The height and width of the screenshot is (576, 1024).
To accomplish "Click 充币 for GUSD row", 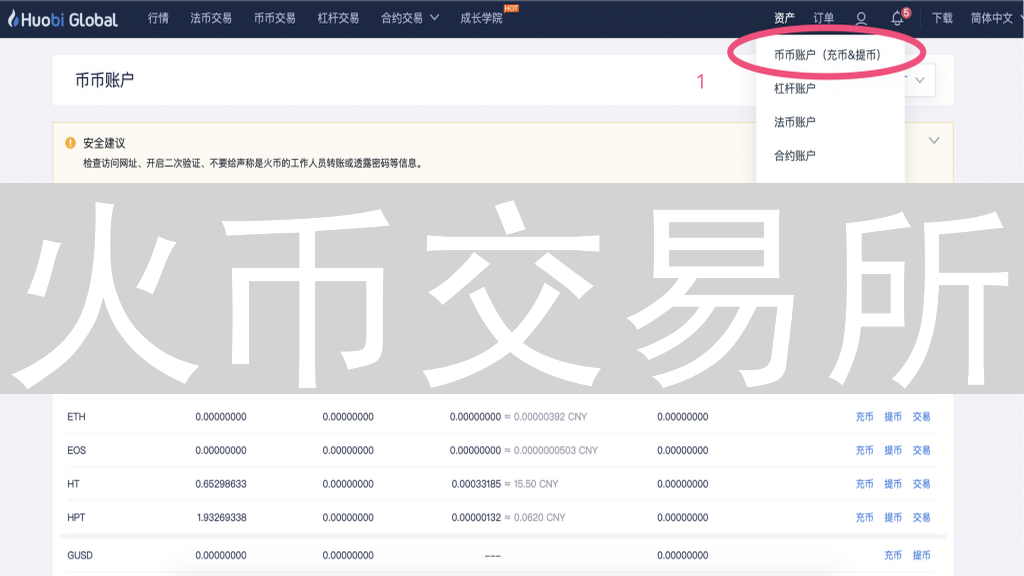I will click(893, 555).
